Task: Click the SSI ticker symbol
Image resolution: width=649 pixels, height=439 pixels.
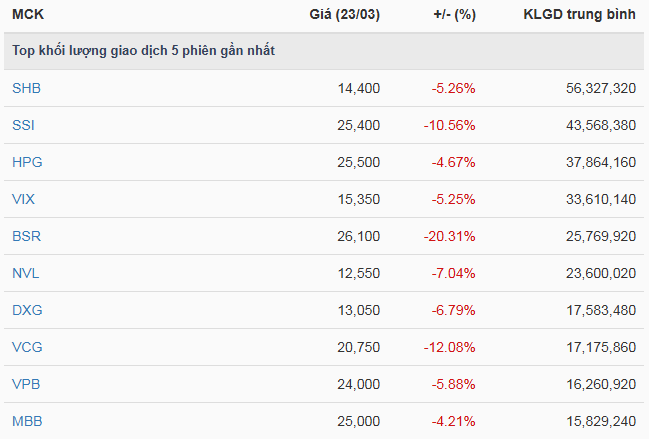Action: (23, 125)
